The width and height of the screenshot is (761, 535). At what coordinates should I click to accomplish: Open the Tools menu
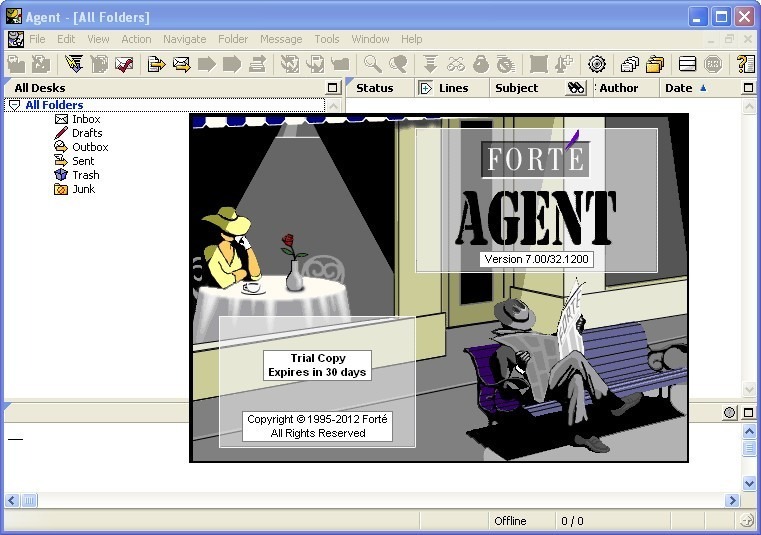(327, 39)
